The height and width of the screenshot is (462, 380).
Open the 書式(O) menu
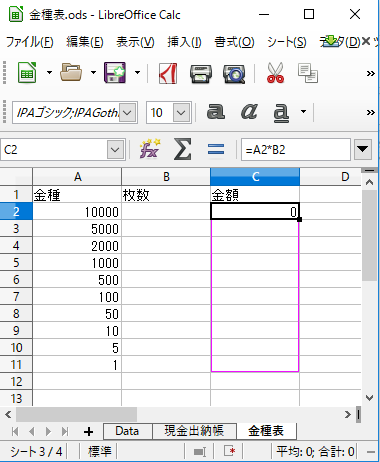click(234, 42)
